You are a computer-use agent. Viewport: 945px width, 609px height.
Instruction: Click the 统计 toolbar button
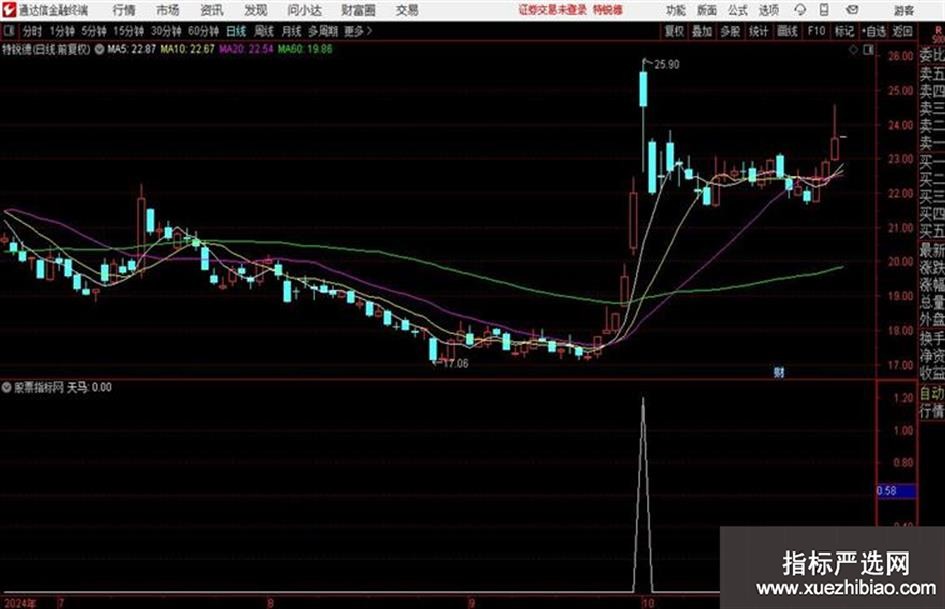[x=758, y=31]
